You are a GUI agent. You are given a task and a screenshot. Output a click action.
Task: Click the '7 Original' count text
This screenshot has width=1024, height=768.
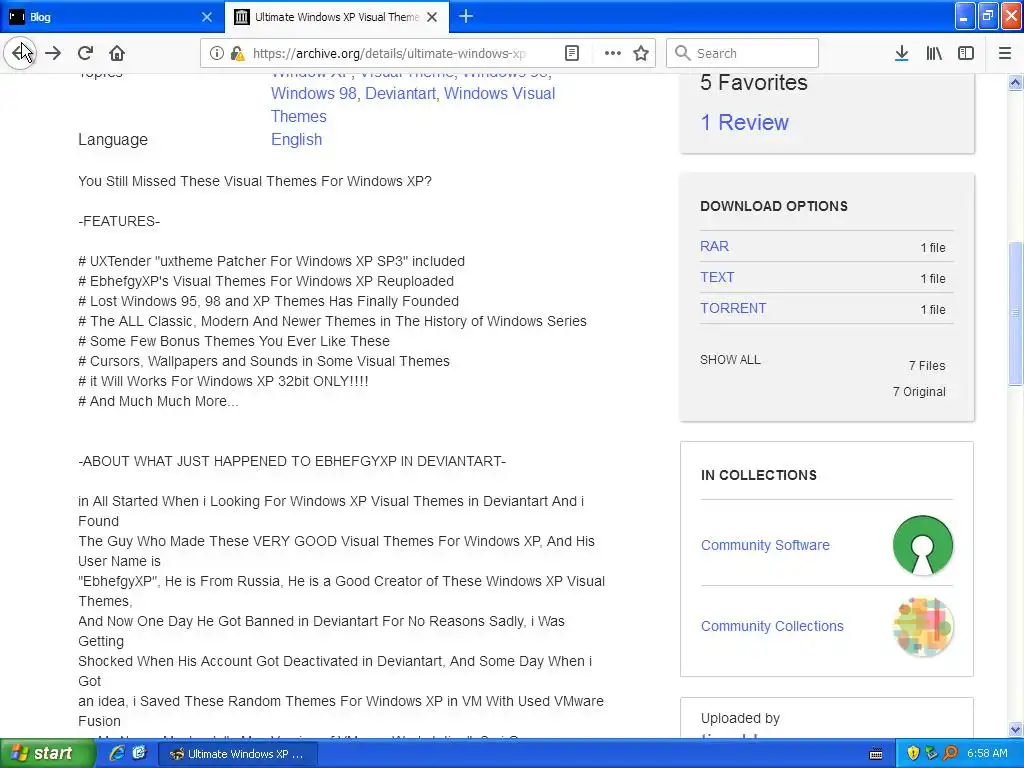click(x=919, y=392)
